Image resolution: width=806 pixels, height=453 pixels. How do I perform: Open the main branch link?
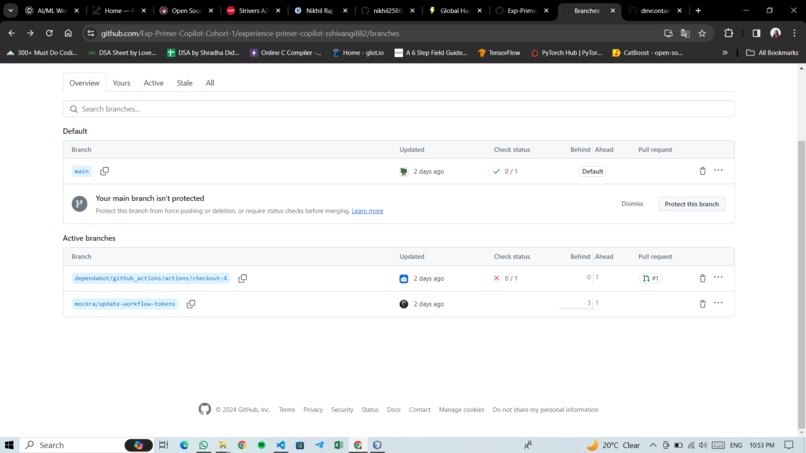tap(81, 171)
